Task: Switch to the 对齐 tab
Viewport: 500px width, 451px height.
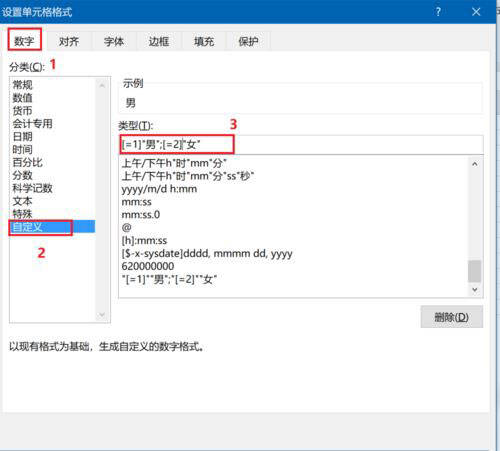Action: pos(69,41)
